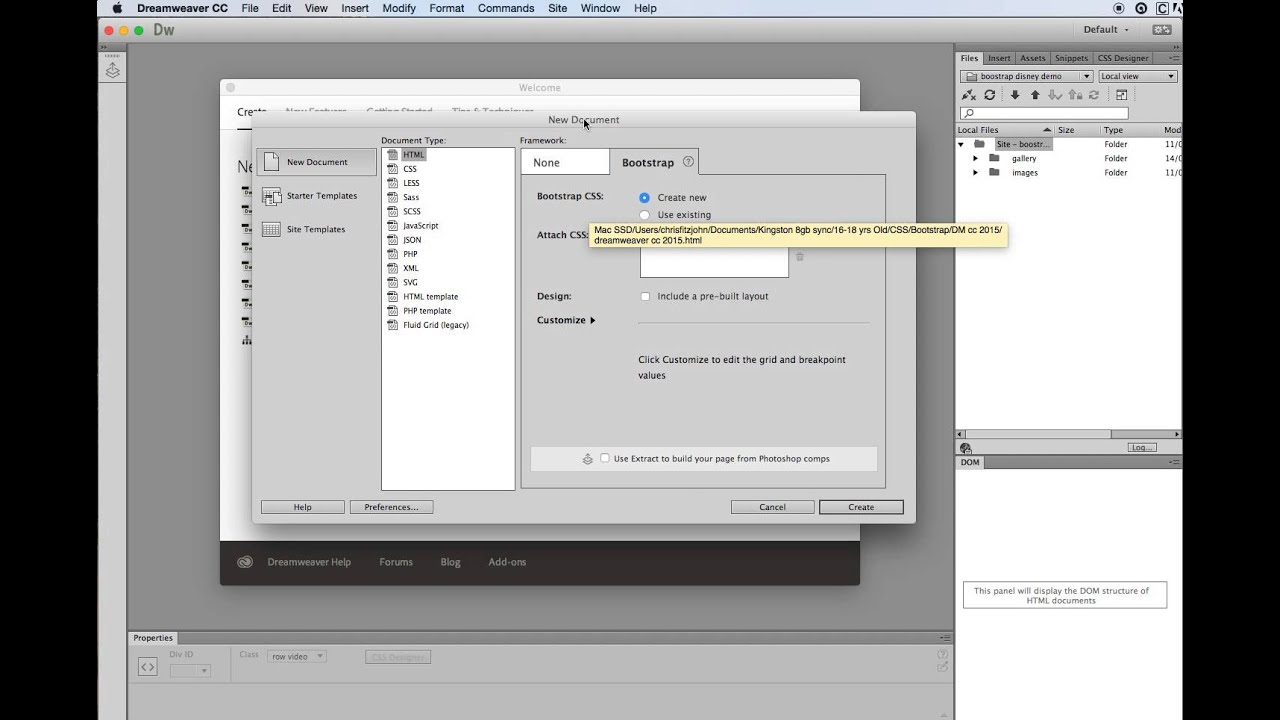Click the Attach CSS list box
1280x720 pixels.
coord(714,260)
